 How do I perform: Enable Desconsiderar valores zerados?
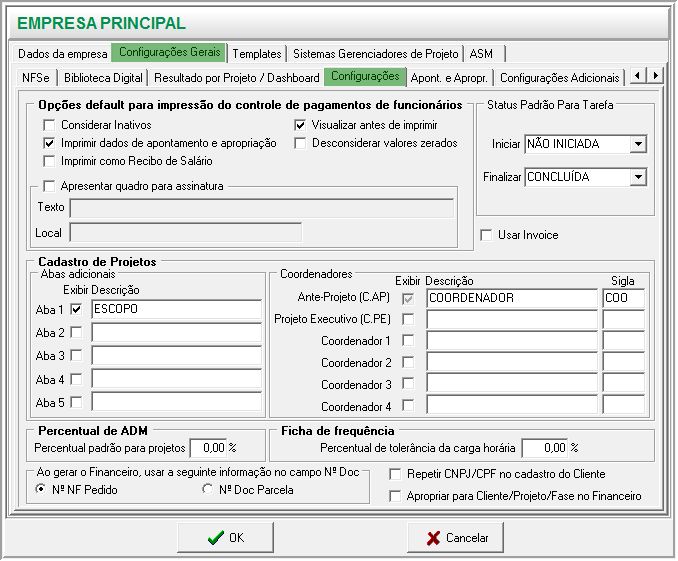tap(300, 143)
